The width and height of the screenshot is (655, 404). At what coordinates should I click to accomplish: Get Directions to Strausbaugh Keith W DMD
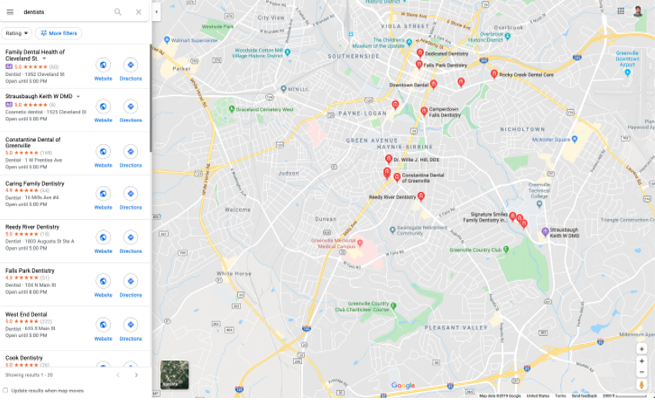point(131,107)
